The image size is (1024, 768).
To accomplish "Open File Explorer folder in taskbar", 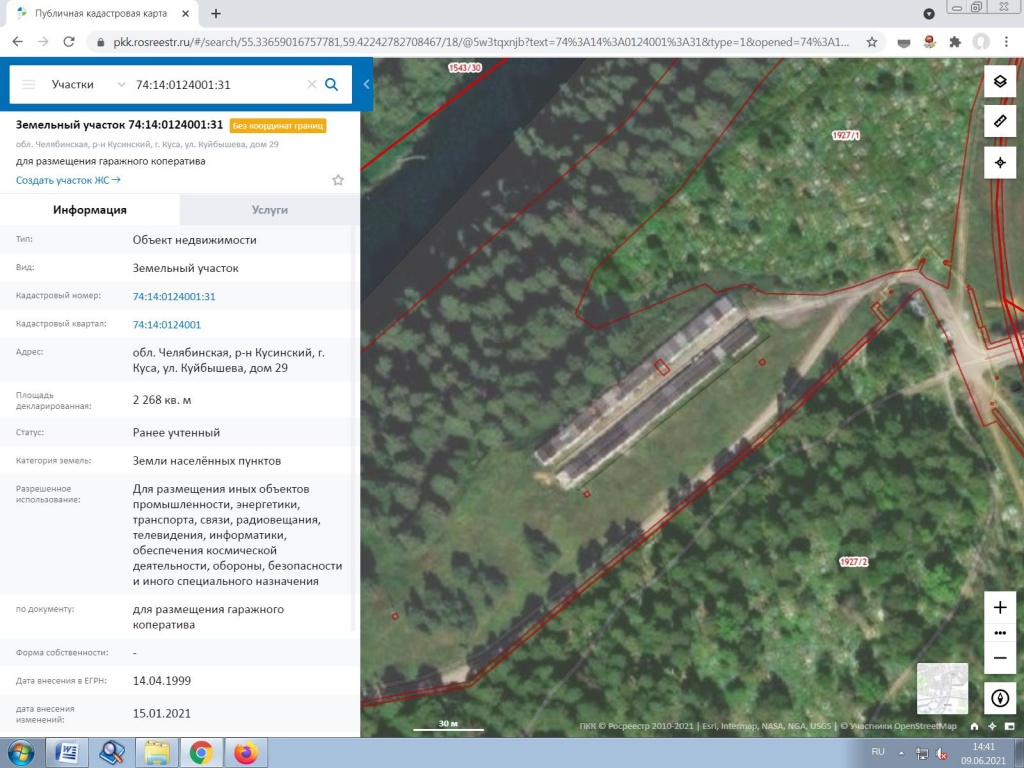I will pyautogui.click(x=157, y=753).
